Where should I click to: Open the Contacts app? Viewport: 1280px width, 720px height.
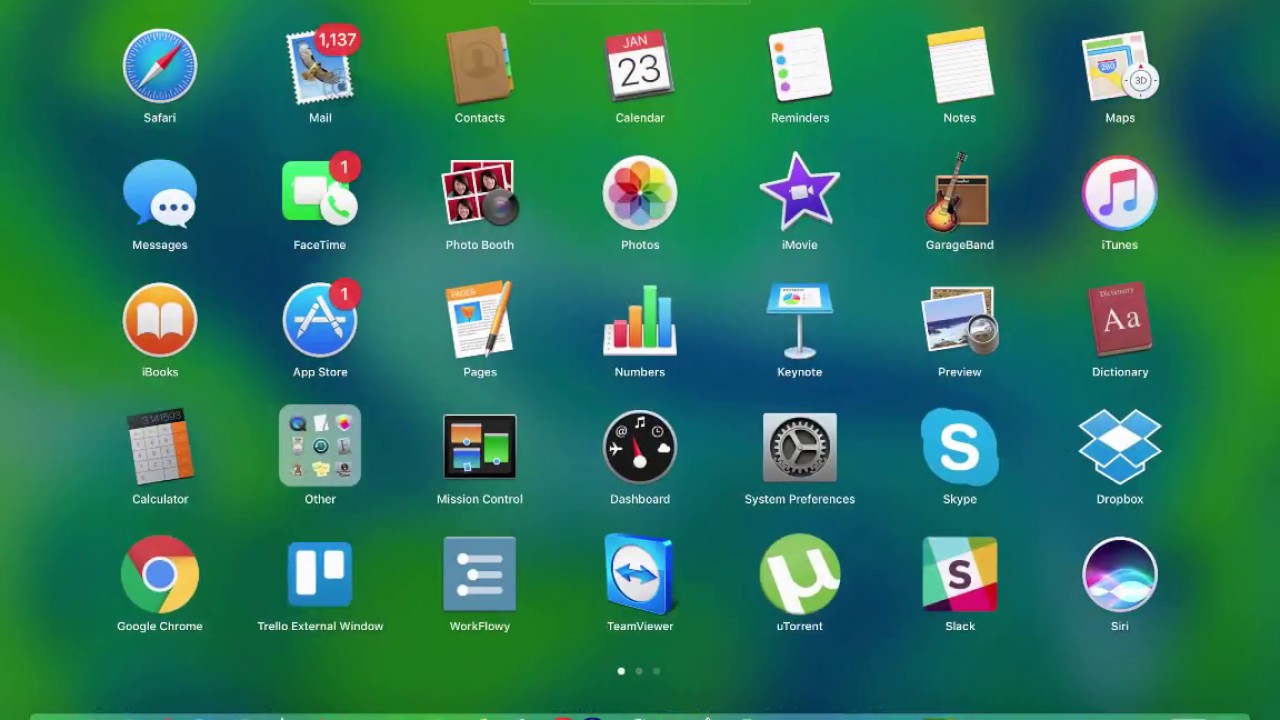[480, 66]
